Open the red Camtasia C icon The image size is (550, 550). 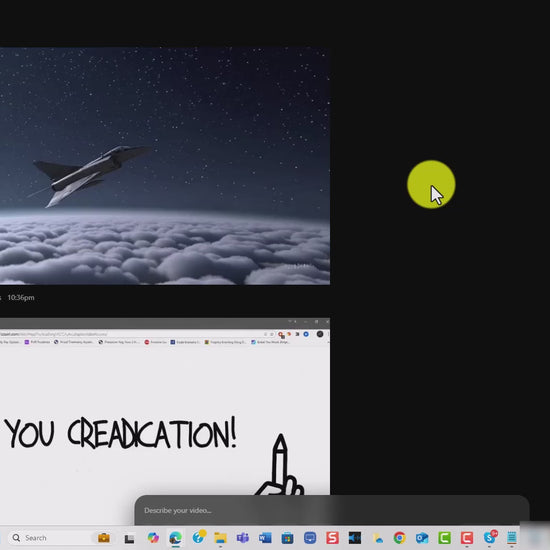(467, 538)
